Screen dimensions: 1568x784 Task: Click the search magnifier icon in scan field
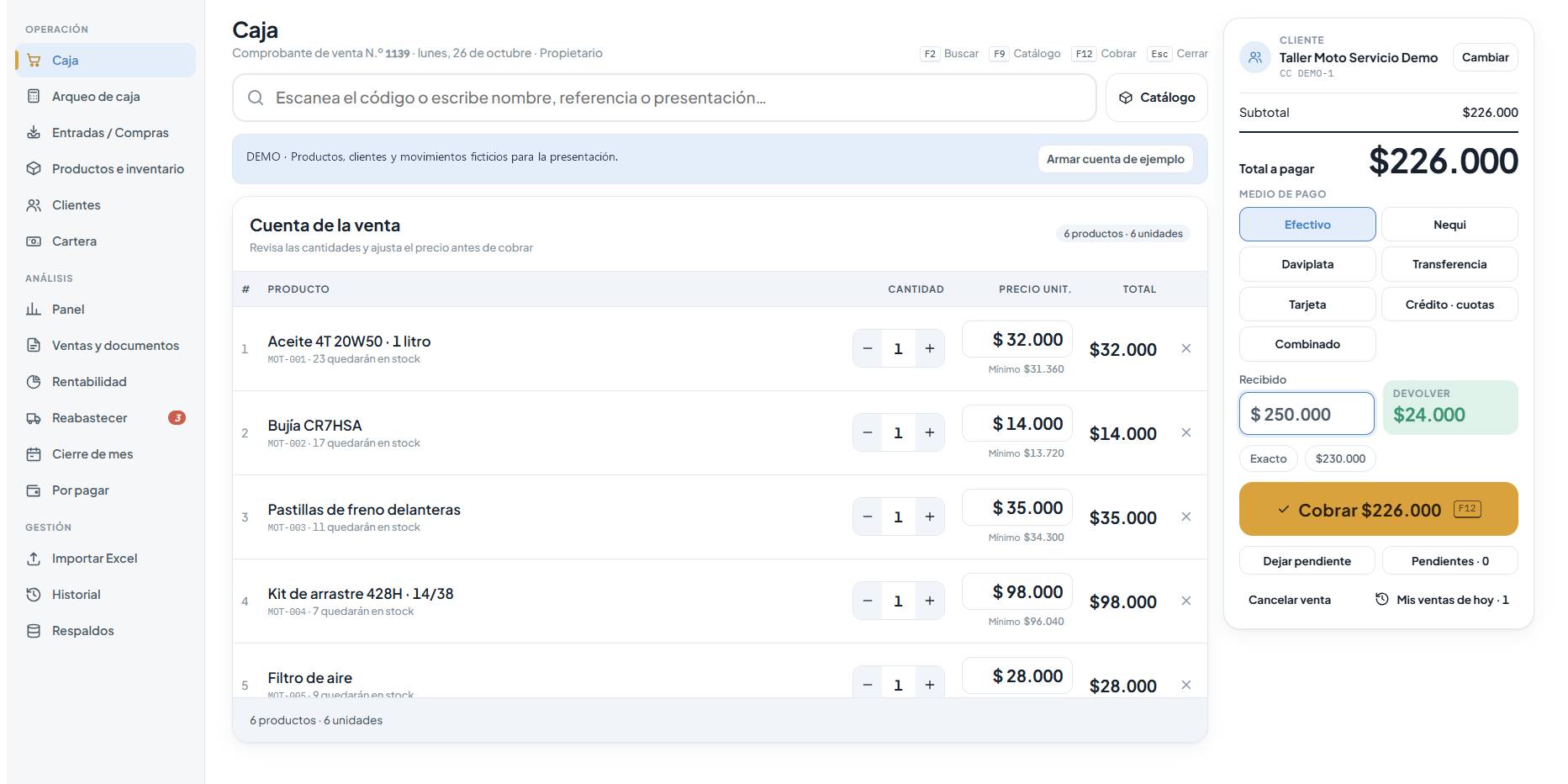pos(256,98)
